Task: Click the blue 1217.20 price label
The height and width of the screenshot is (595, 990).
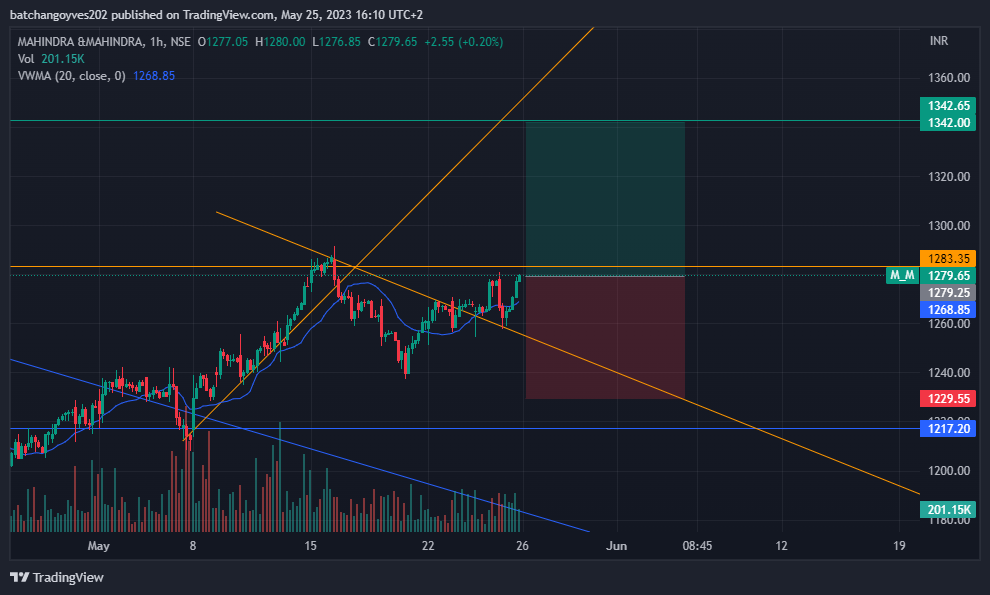Action: (x=948, y=428)
